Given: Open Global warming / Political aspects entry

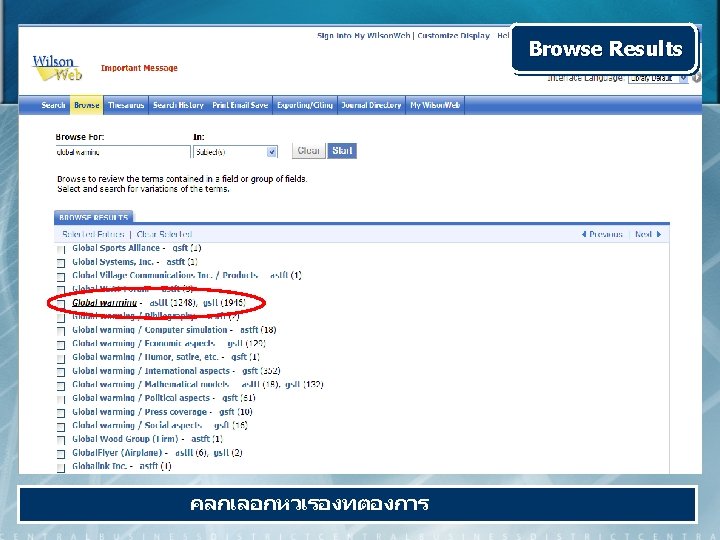Looking at the screenshot, I should (141, 398).
